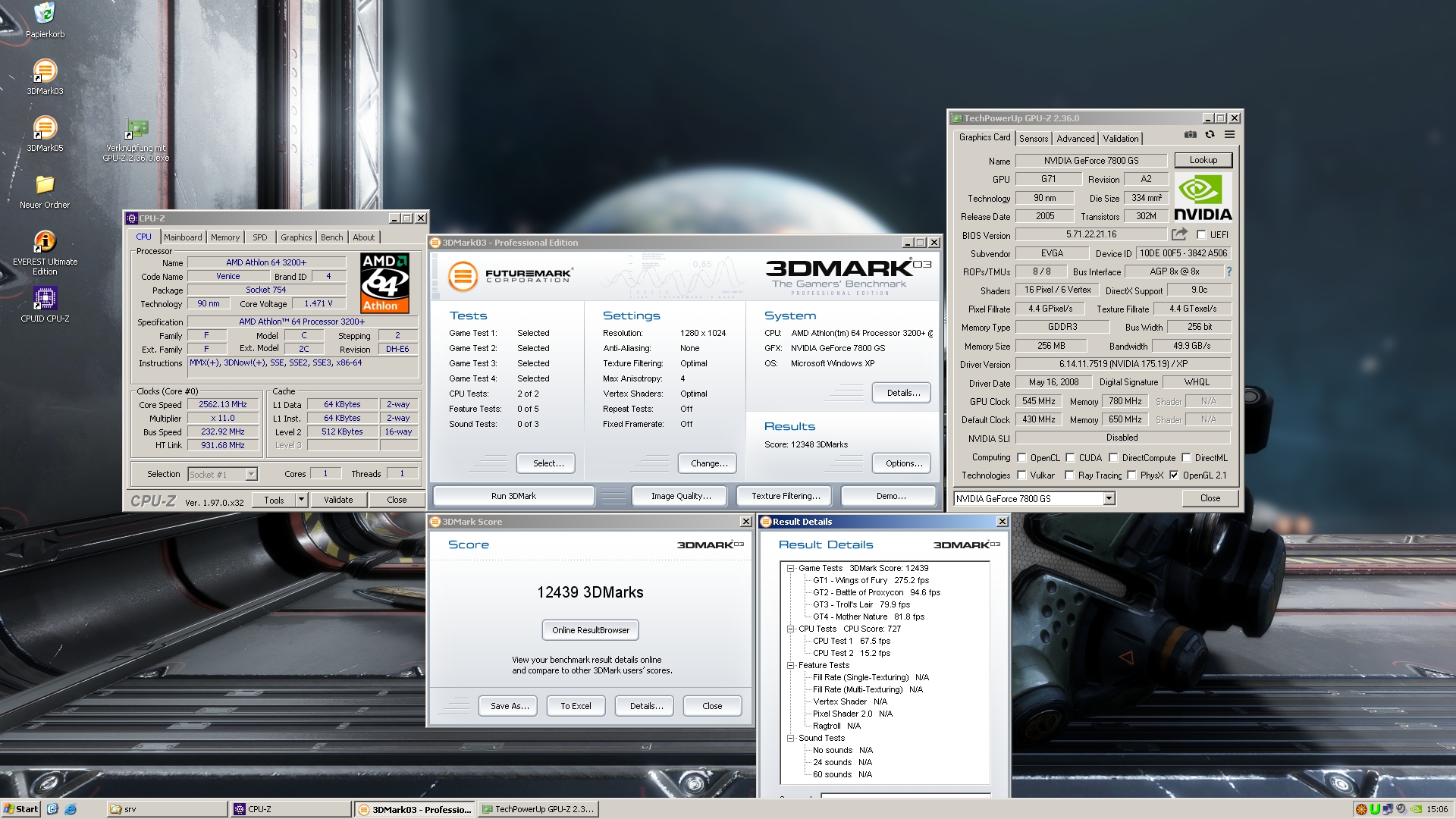This screenshot has height=819, width=1456.
Task: Open the 3DMark03 desktop shortcut
Action: (x=45, y=71)
